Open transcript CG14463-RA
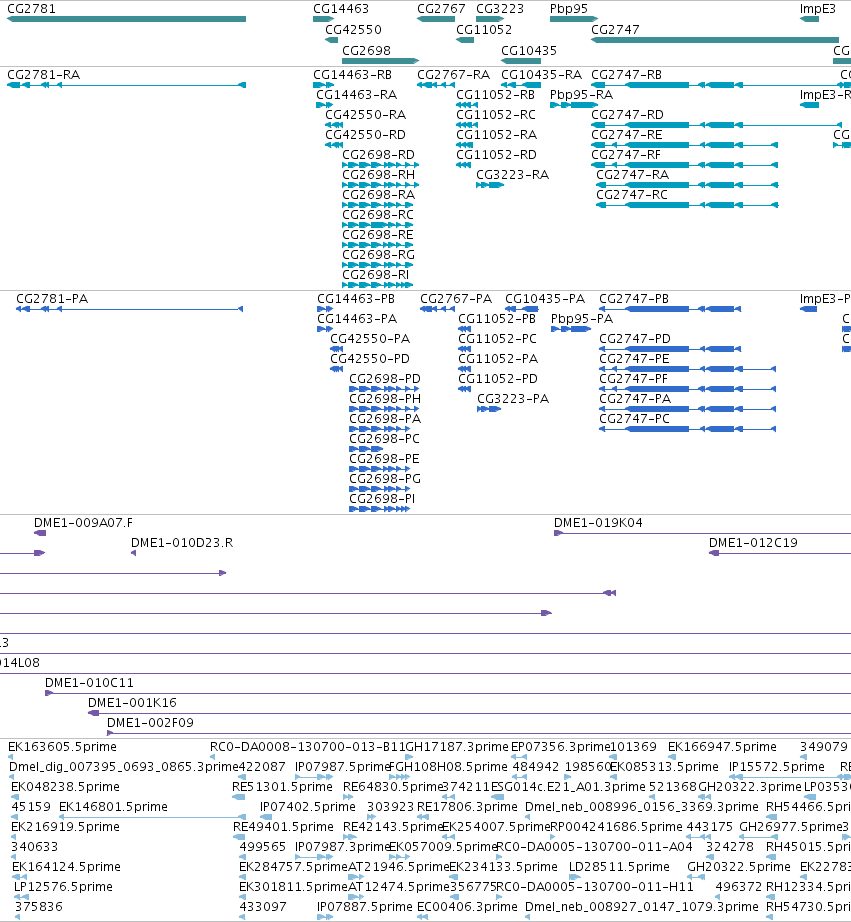 356,95
